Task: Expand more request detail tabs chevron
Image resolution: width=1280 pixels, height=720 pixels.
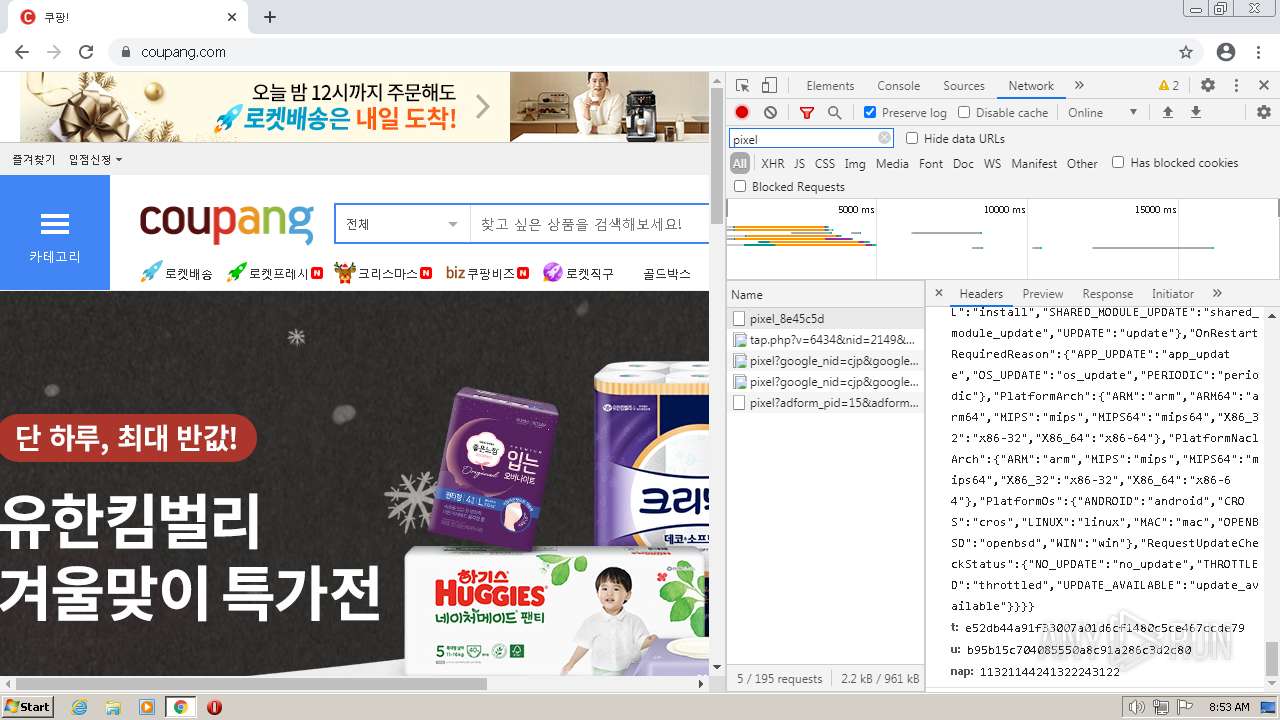Action: [x=1217, y=294]
